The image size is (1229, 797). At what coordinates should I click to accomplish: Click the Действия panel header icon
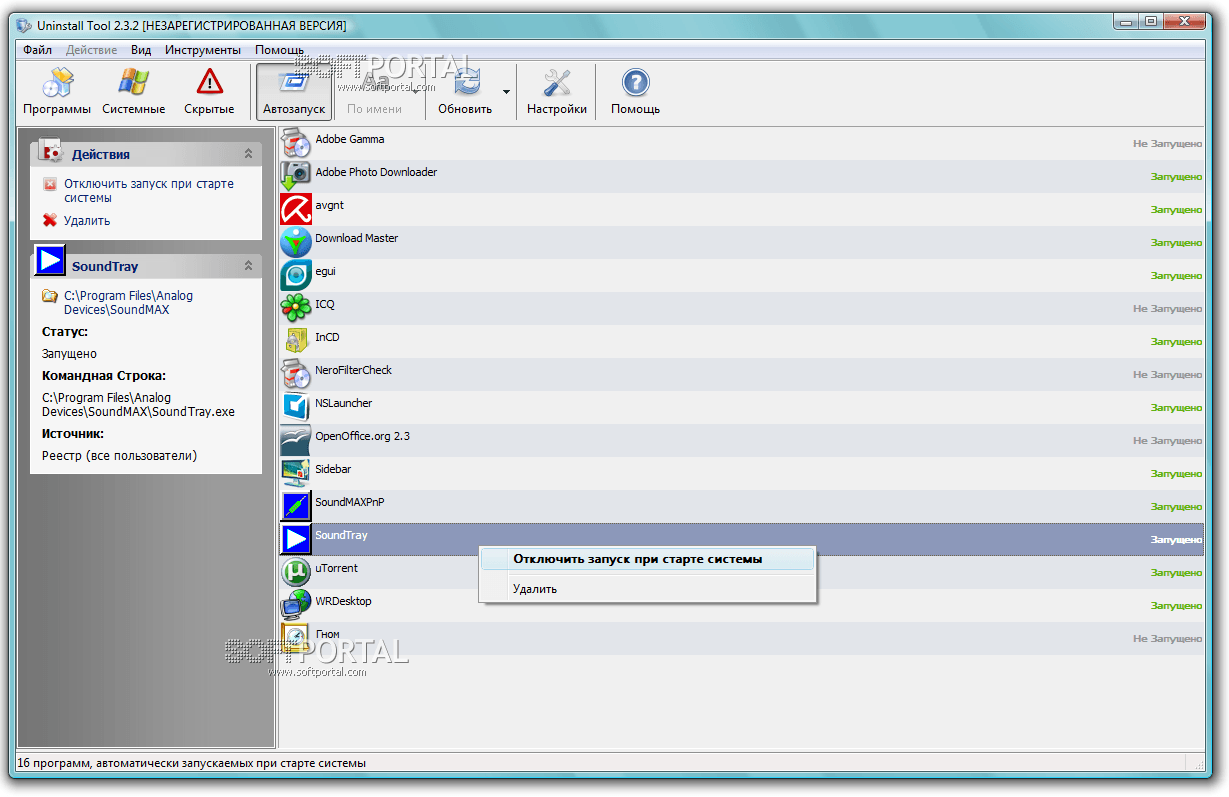pyautogui.click(x=50, y=150)
